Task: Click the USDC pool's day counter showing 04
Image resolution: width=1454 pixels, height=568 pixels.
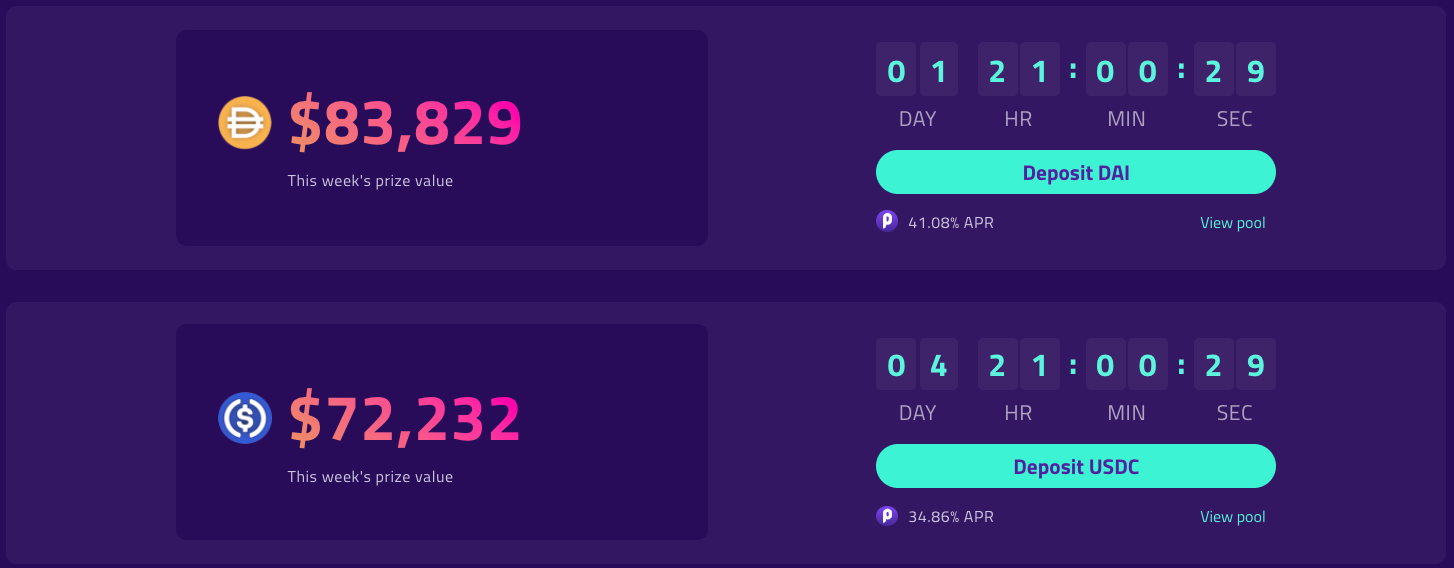Action: 917,365
